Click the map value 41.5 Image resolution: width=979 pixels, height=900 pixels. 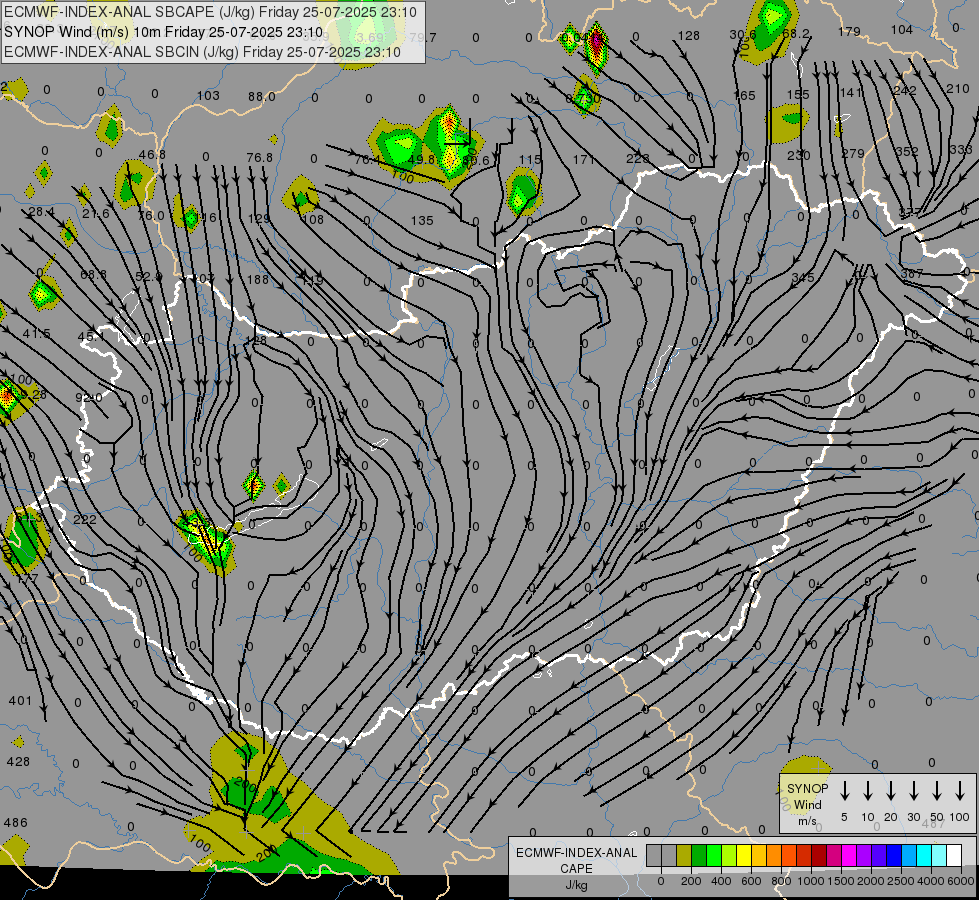[36, 334]
